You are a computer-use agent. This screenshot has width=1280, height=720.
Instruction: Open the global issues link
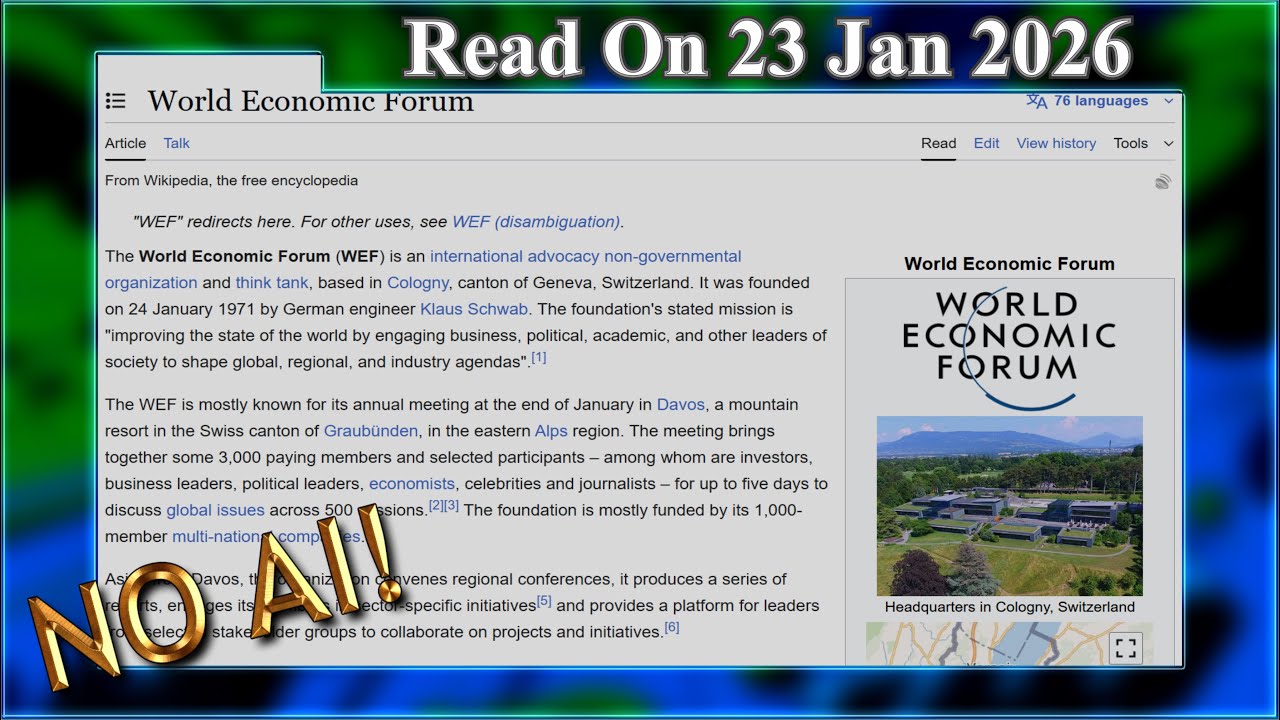pos(215,510)
